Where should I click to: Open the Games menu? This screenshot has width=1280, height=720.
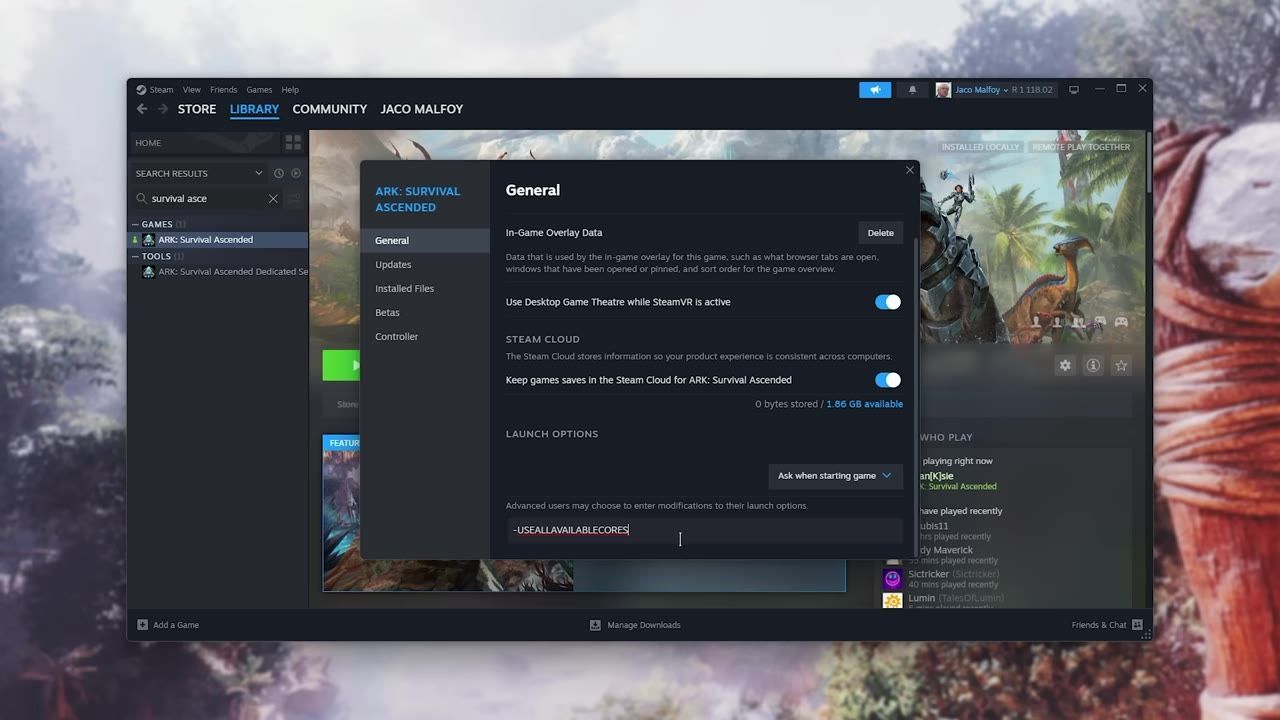click(259, 90)
